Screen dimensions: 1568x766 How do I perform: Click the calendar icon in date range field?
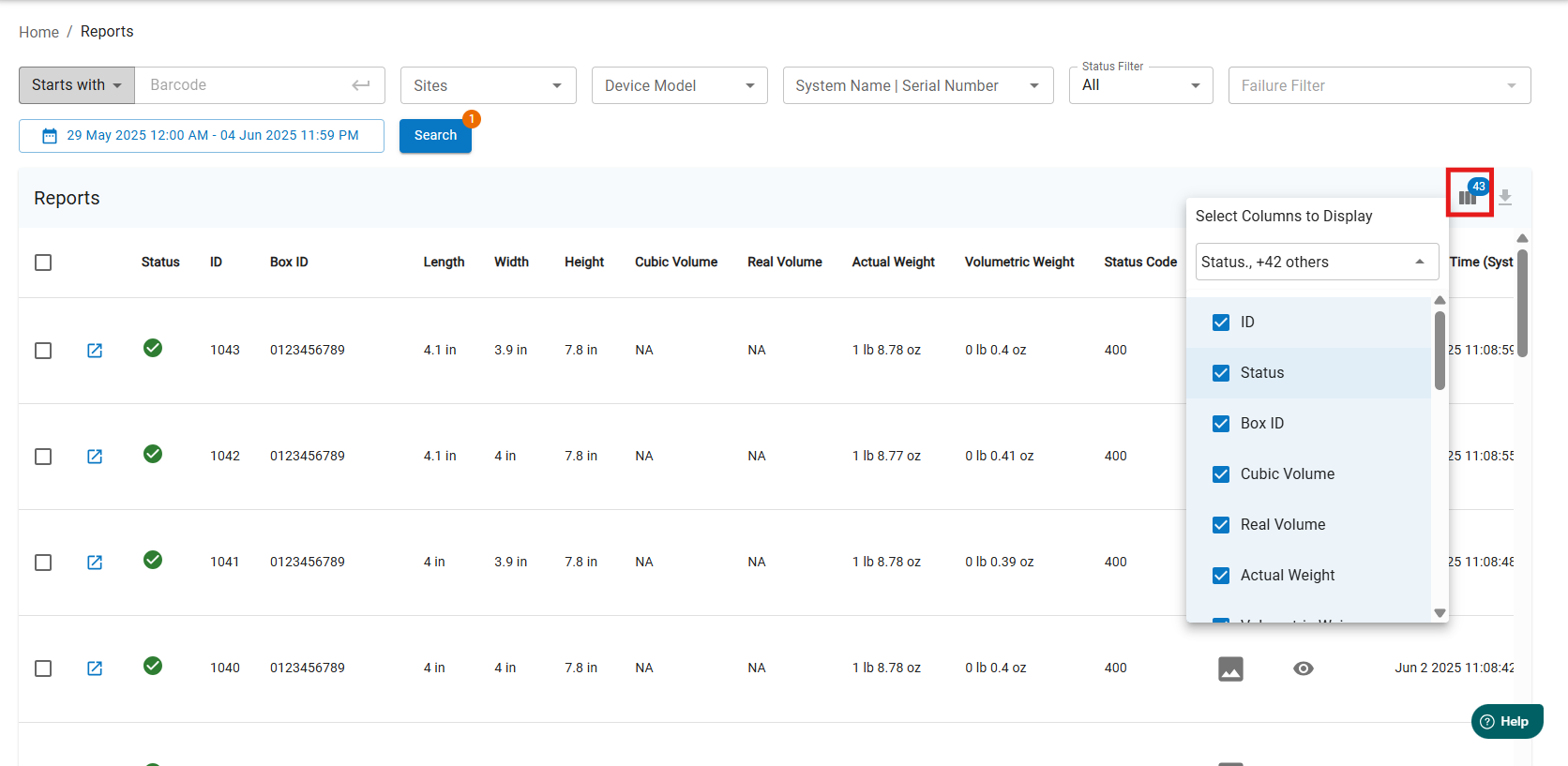point(50,136)
